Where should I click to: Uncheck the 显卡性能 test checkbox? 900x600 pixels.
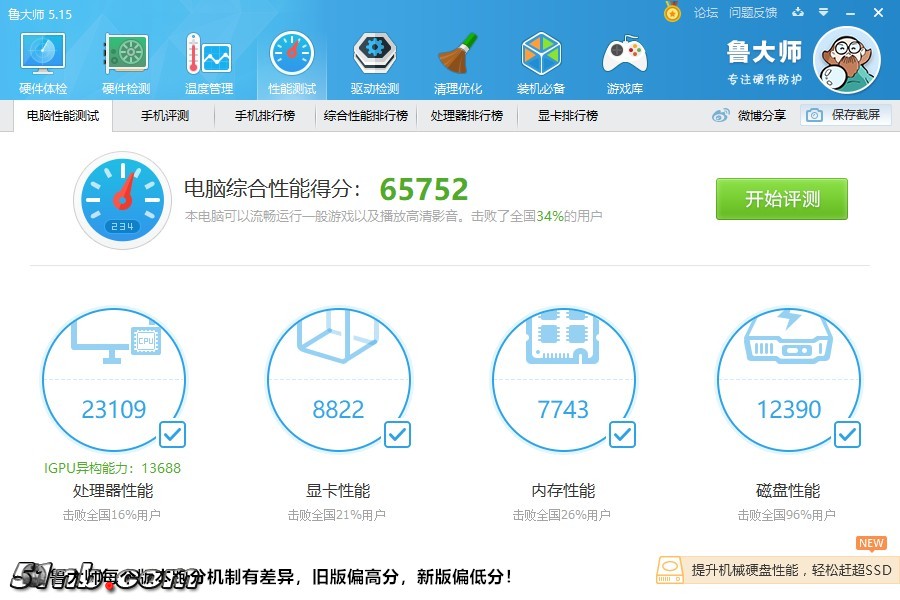(x=397, y=434)
